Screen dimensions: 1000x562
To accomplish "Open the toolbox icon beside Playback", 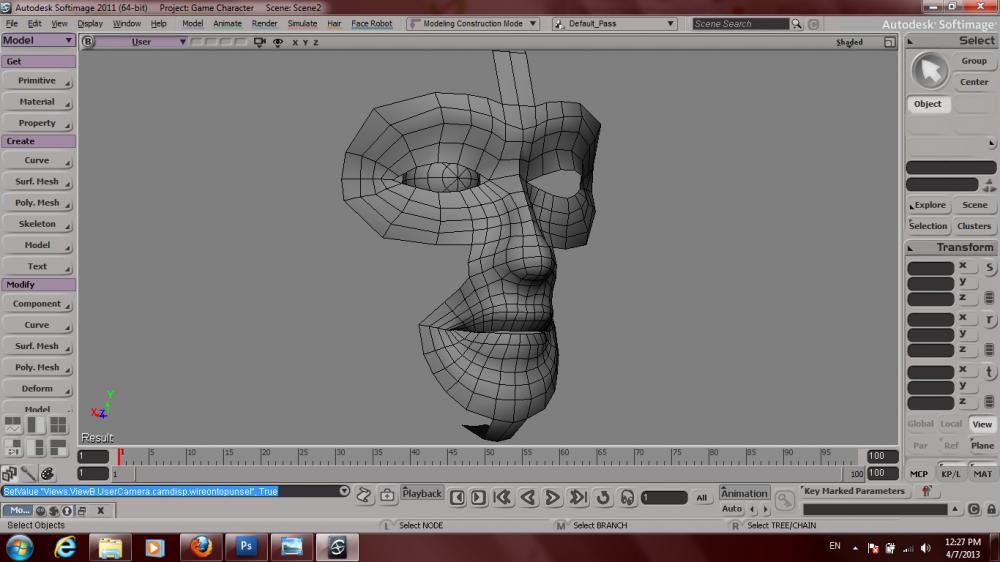I will coord(387,495).
